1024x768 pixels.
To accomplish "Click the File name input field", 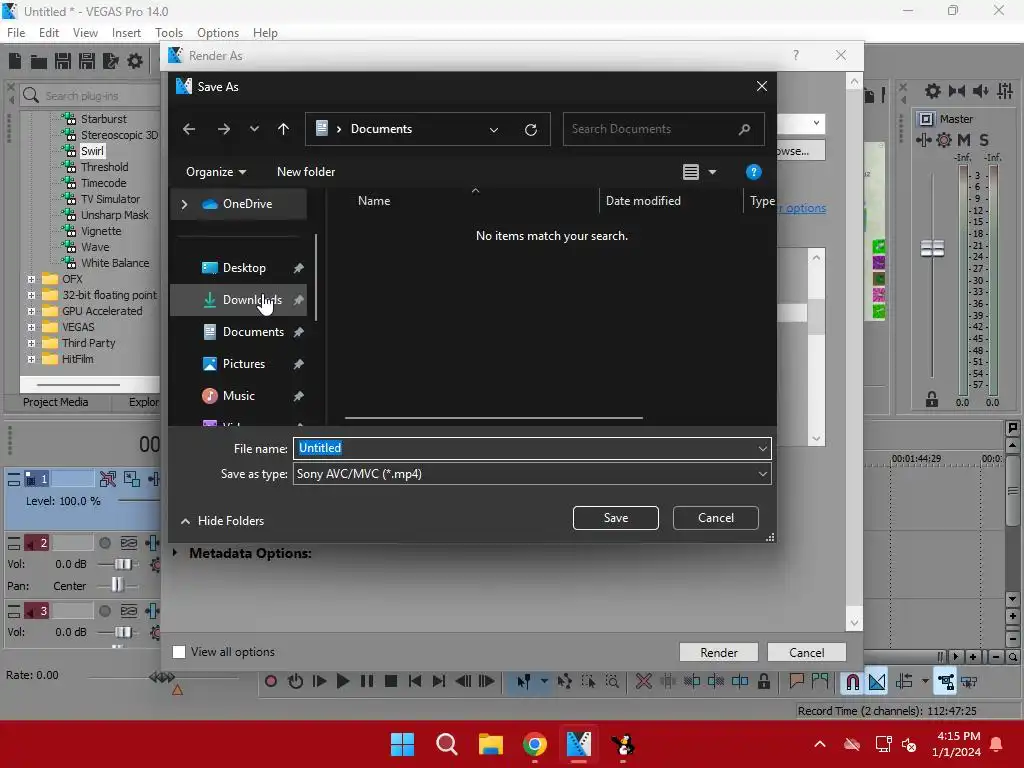I will click(x=532, y=449).
